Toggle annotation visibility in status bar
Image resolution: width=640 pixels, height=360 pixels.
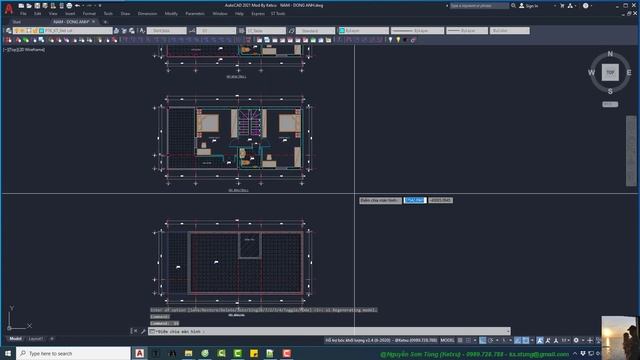click(x=540, y=340)
